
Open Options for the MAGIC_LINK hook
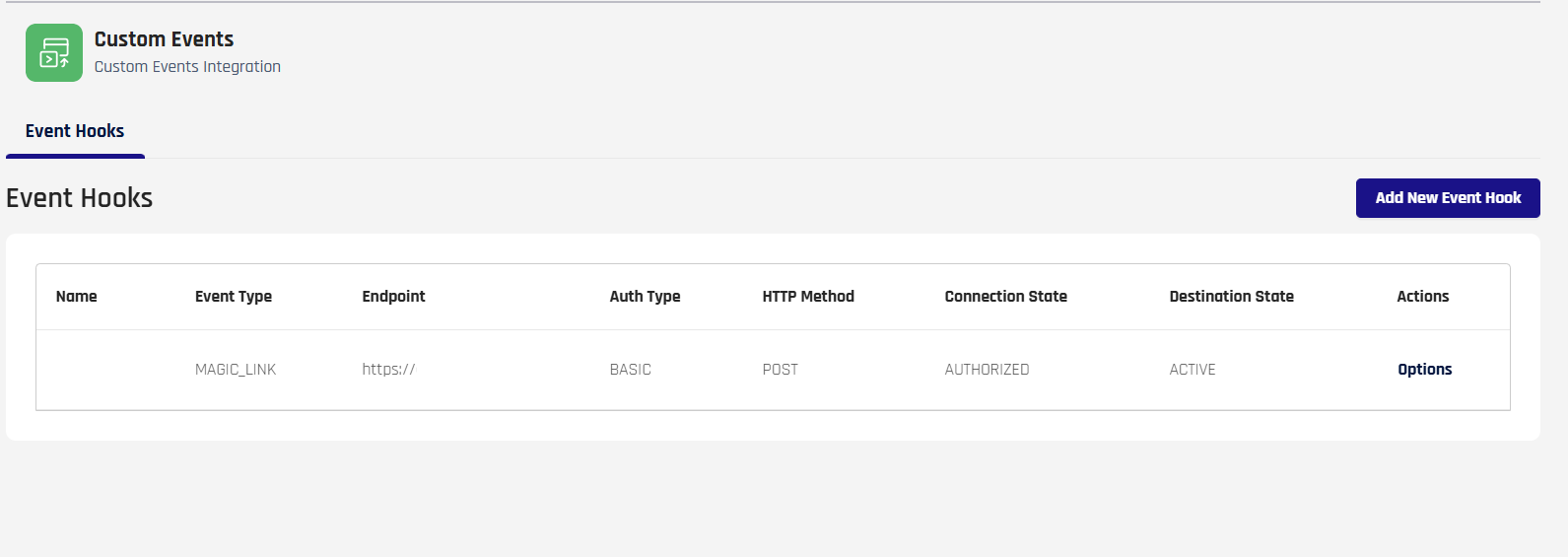[1424, 370]
